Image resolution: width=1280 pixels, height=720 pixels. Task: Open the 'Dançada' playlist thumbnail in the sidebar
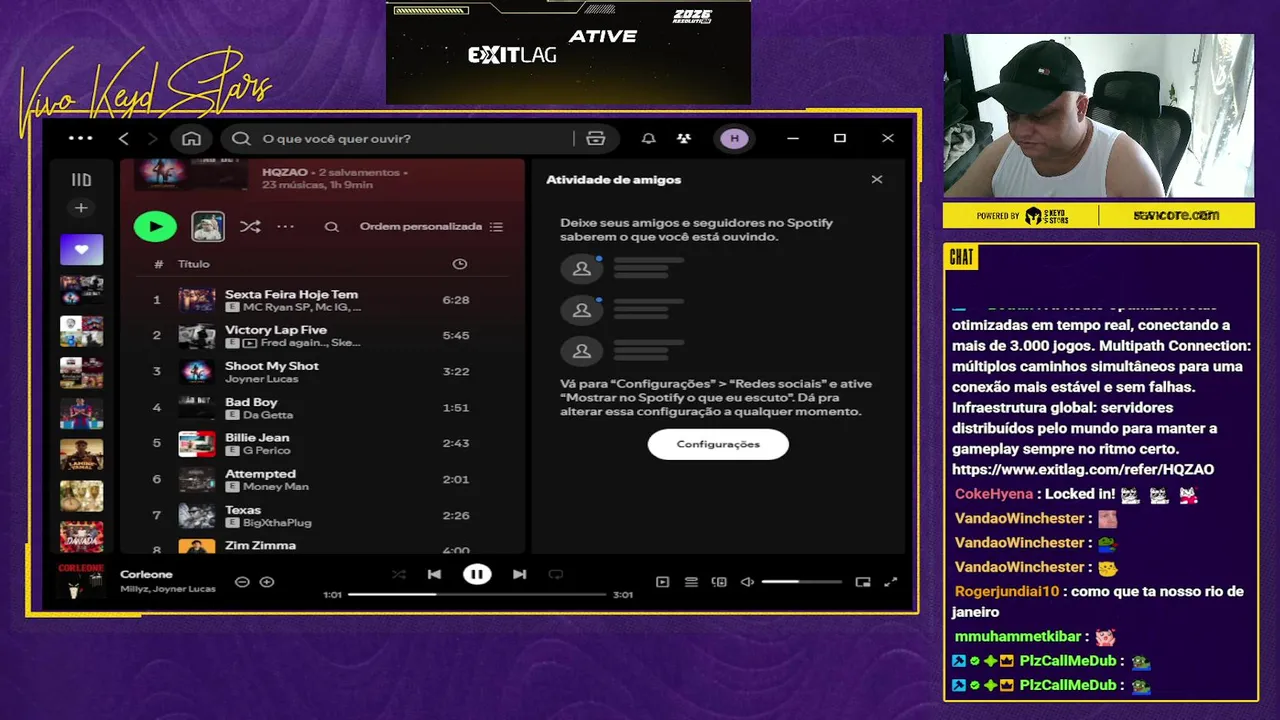pyautogui.click(x=81, y=537)
